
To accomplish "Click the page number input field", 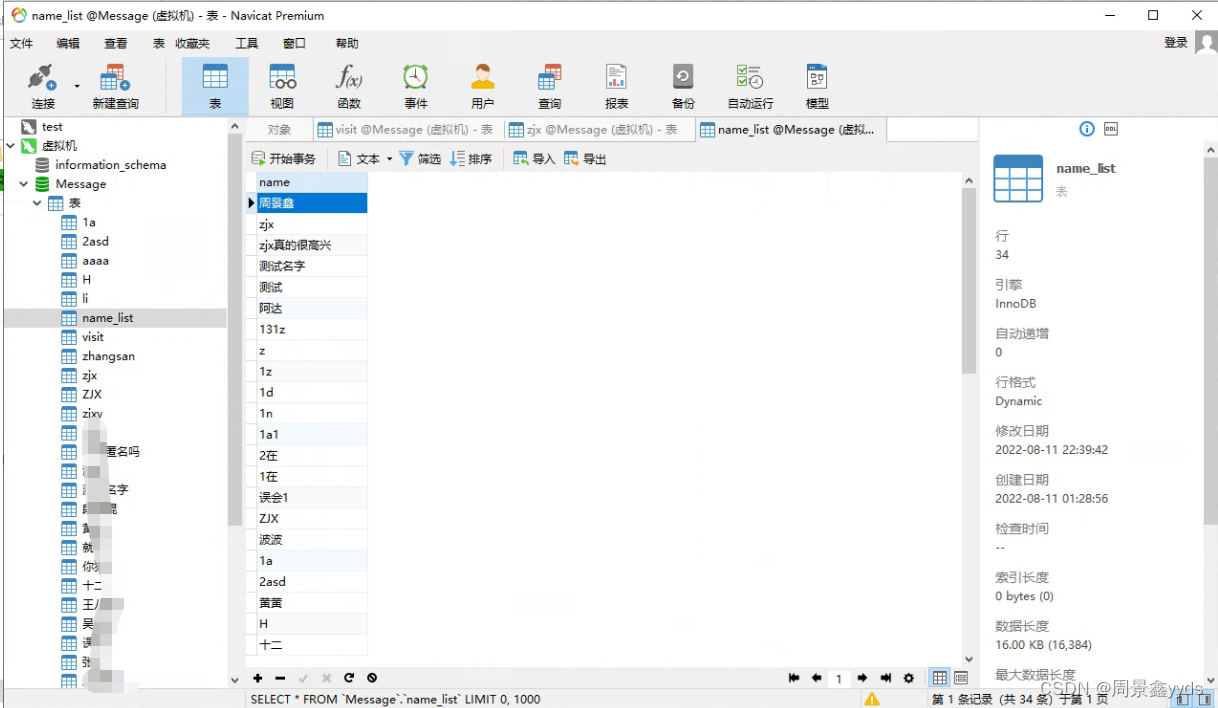I will [839, 679].
